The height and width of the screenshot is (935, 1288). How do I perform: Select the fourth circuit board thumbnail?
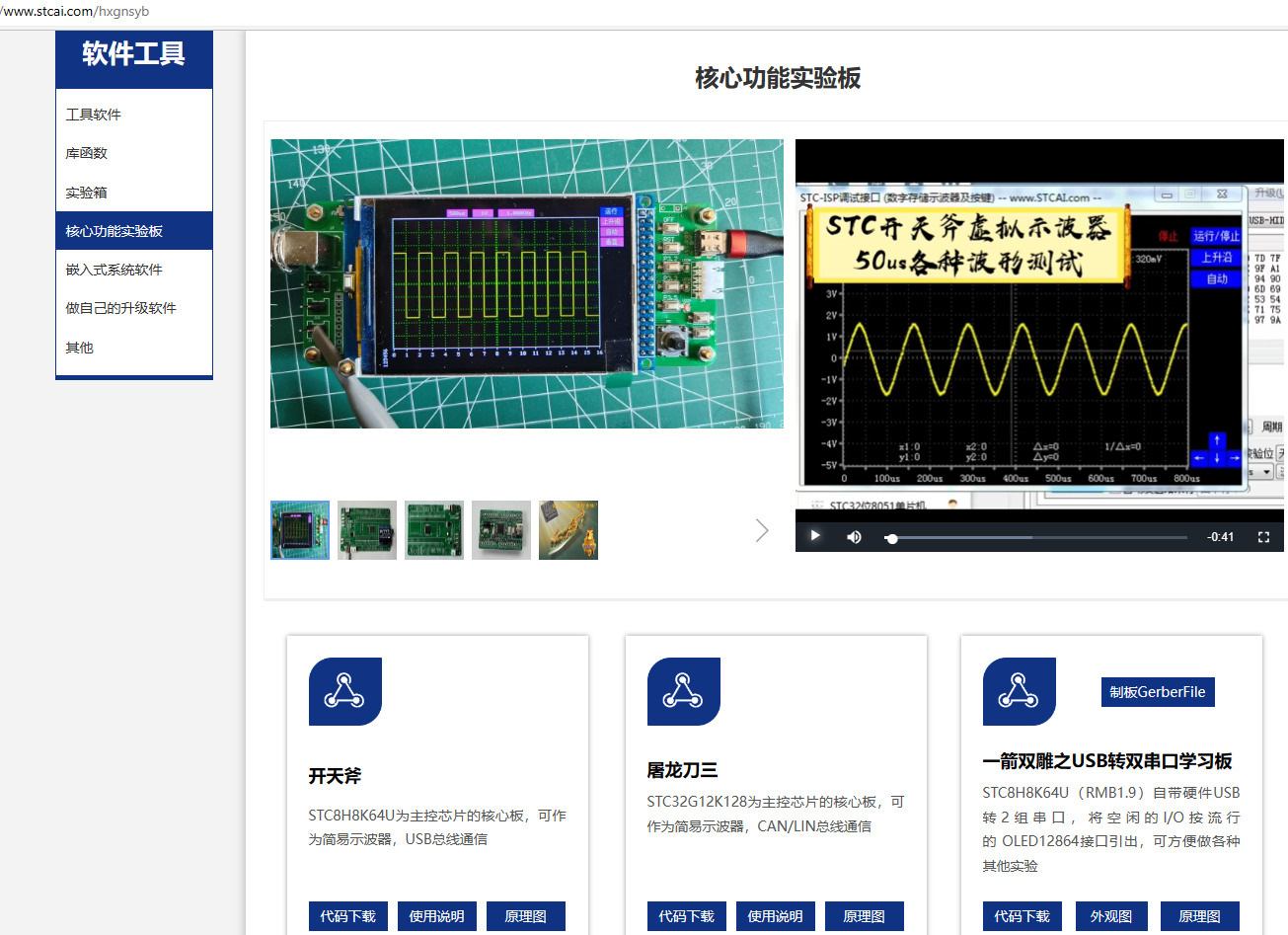[501, 530]
